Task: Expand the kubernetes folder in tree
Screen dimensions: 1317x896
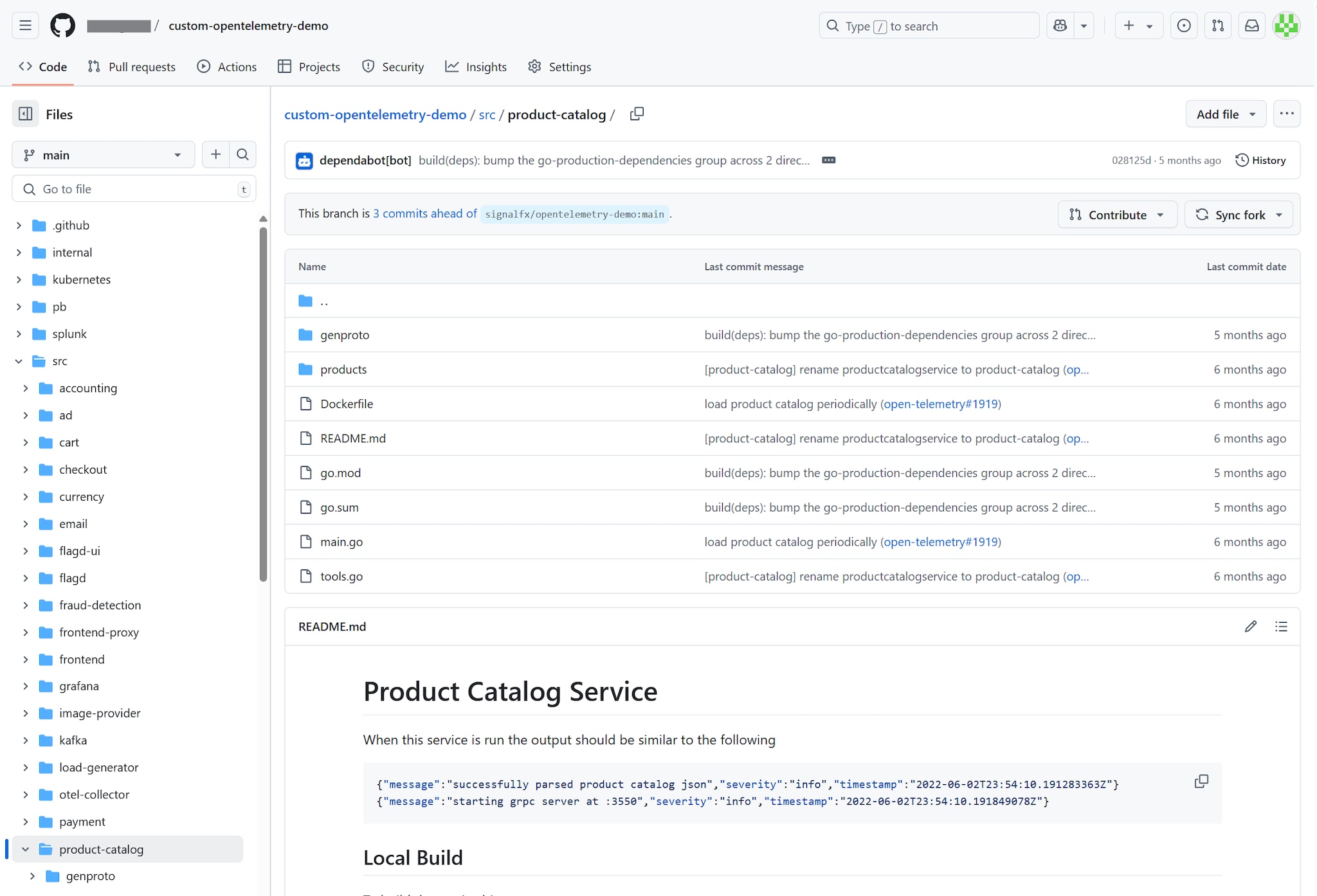Action: coord(19,280)
